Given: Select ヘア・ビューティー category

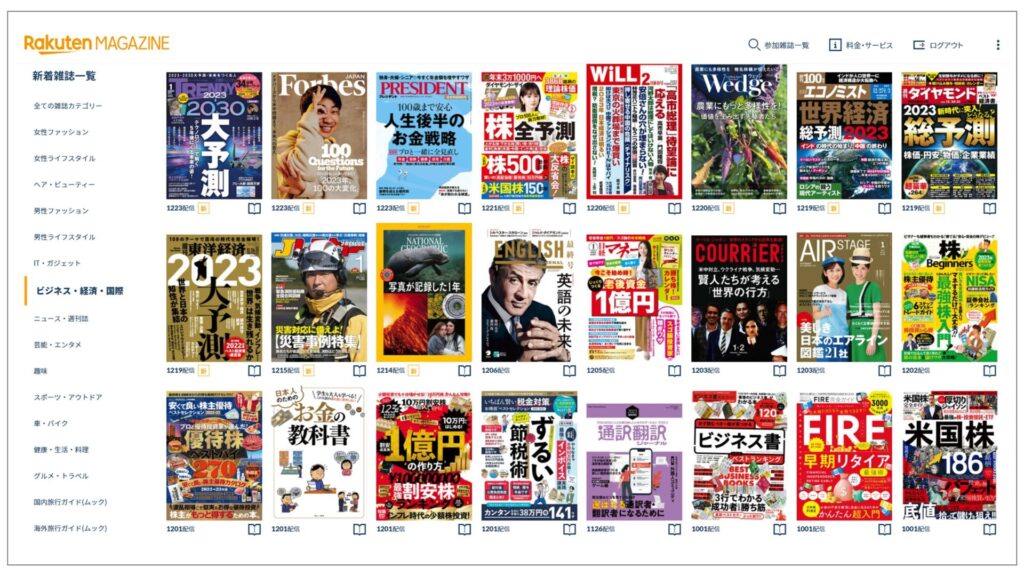Looking at the screenshot, I should pyautogui.click(x=64, y=184).
